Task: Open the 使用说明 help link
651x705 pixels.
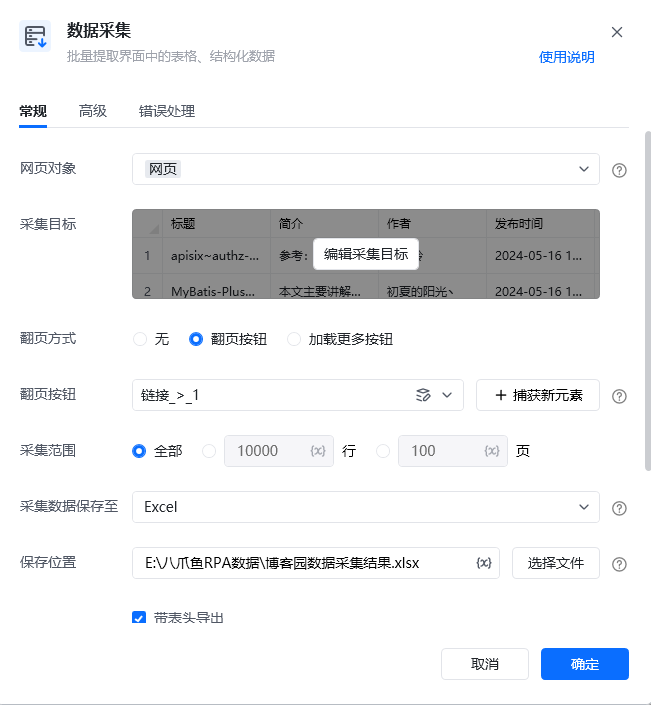Action: pos(566,57)
